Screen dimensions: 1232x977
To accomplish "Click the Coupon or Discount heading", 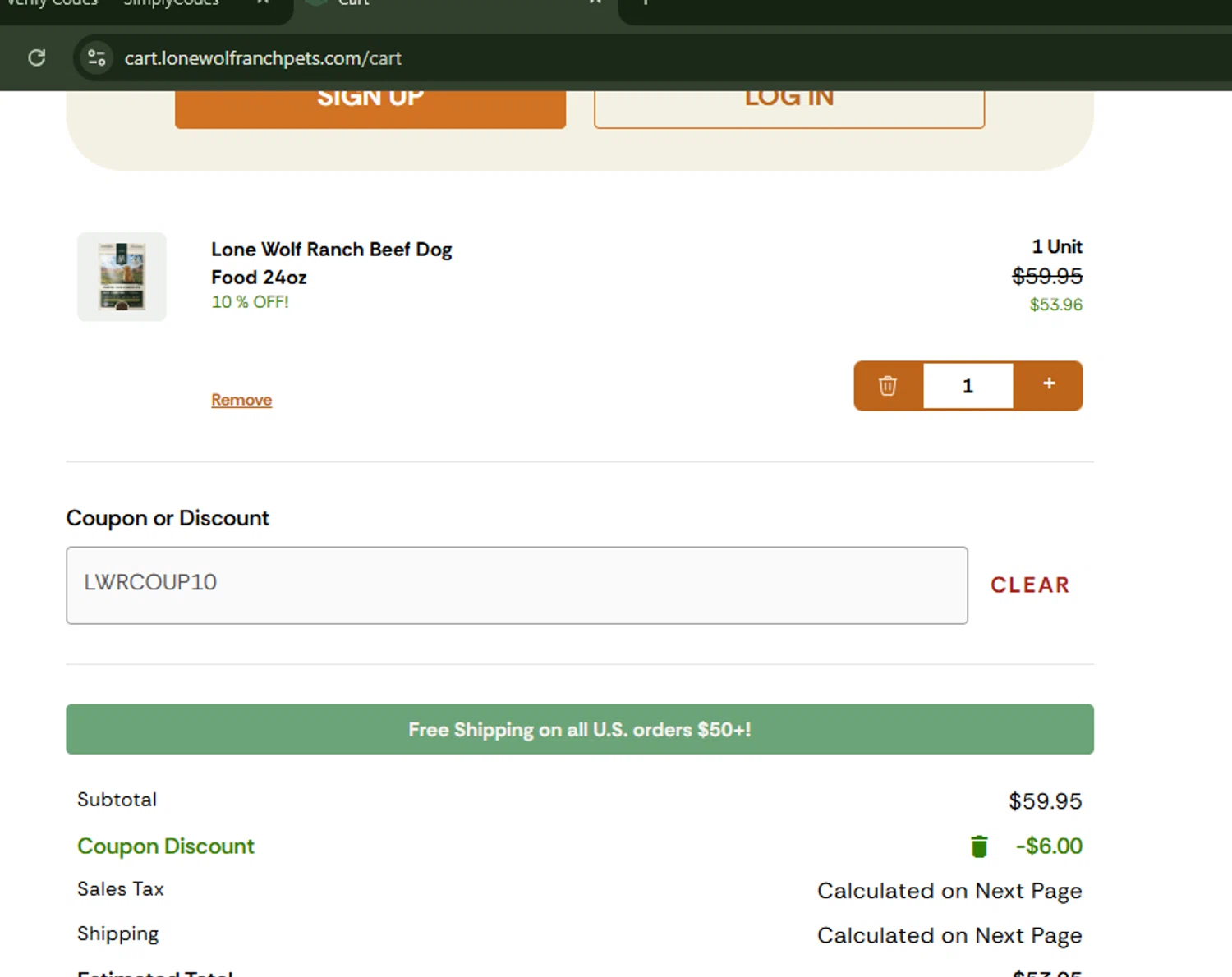I will [x=168, y=518].
